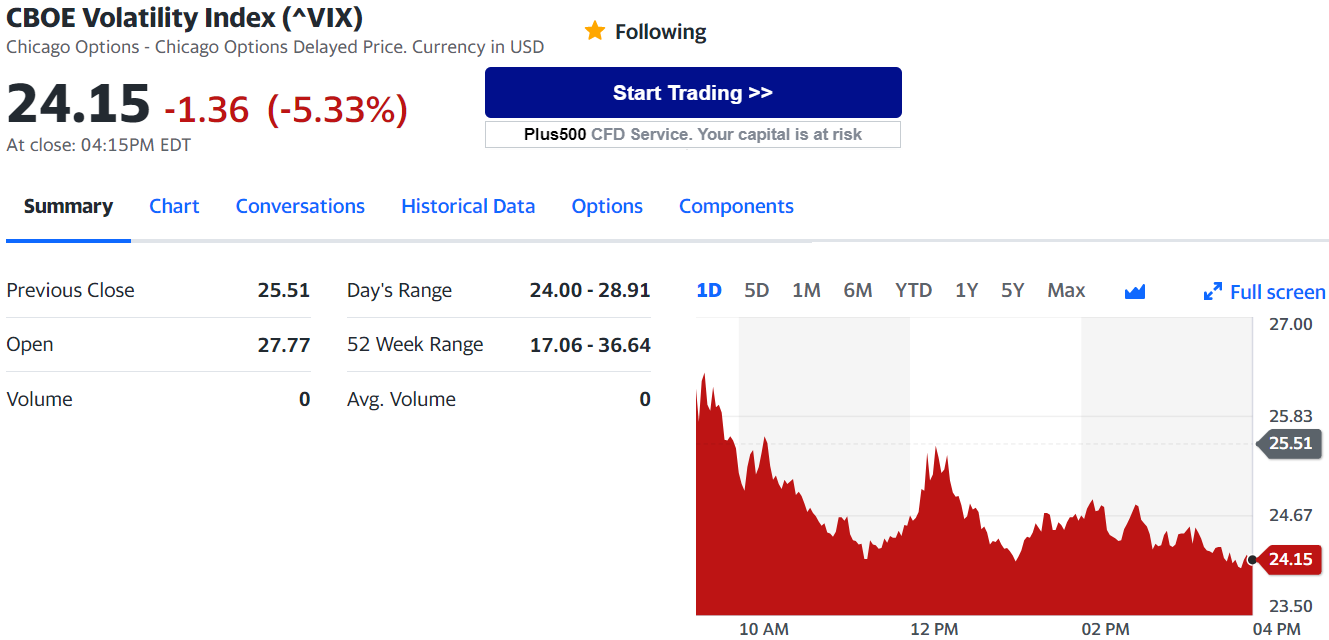Click the 25.51 previous close chart marker
The height and width of the screenshot is (640, 1329).
pos(1288,443)
